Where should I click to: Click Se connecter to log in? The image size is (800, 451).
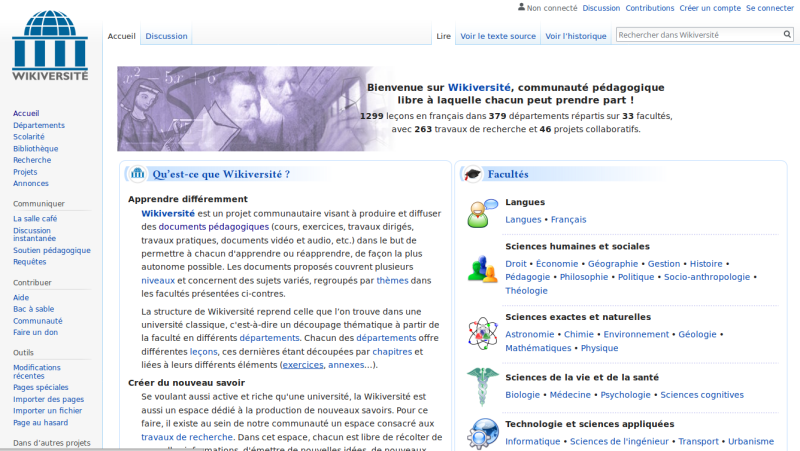769,8
